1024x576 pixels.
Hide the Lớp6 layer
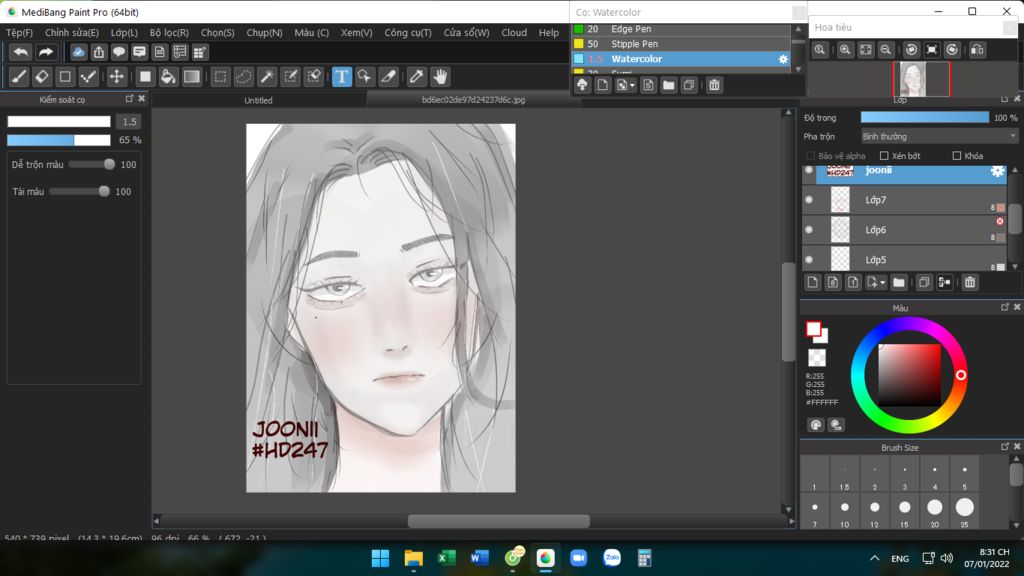pyautogui.click(x=809, y=230)
